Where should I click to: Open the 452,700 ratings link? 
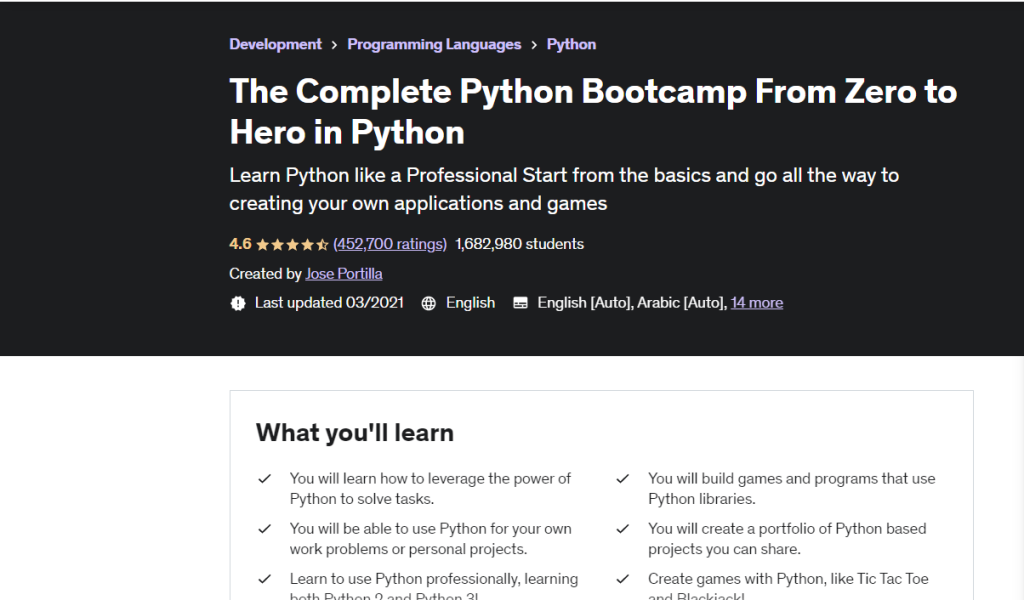(390, 243)
